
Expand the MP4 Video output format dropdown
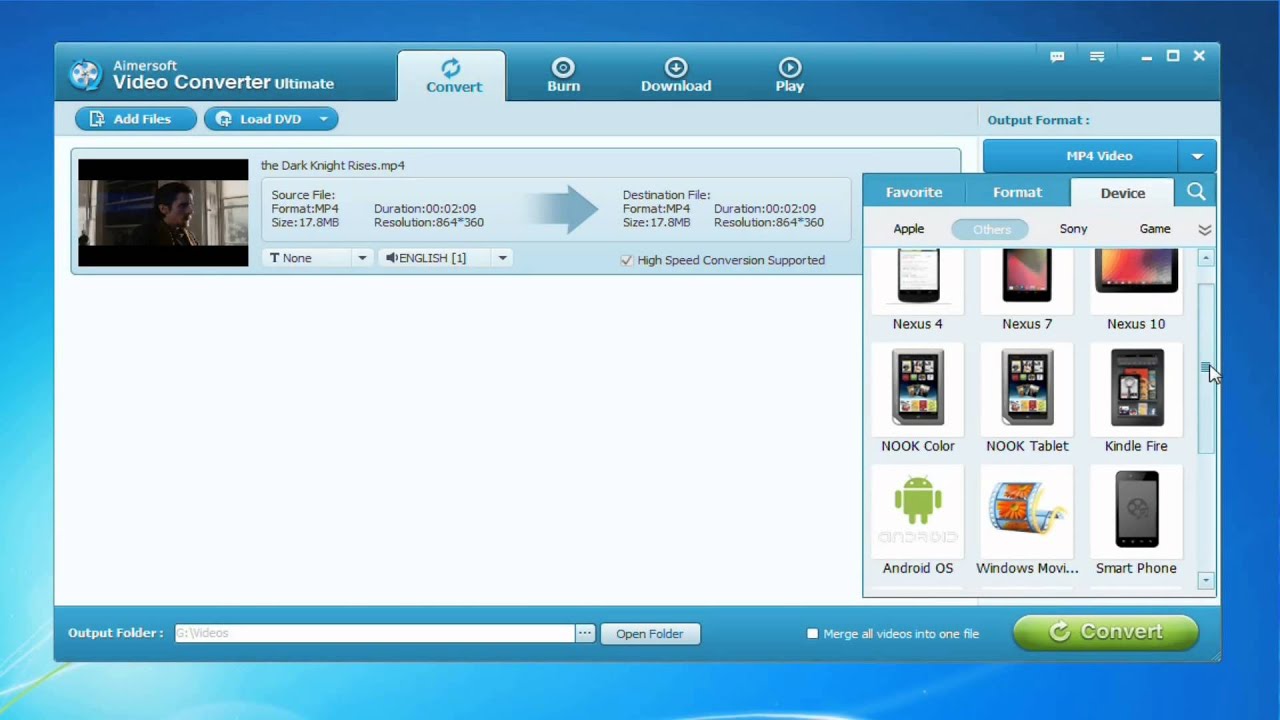click(x=1197, y=156)
